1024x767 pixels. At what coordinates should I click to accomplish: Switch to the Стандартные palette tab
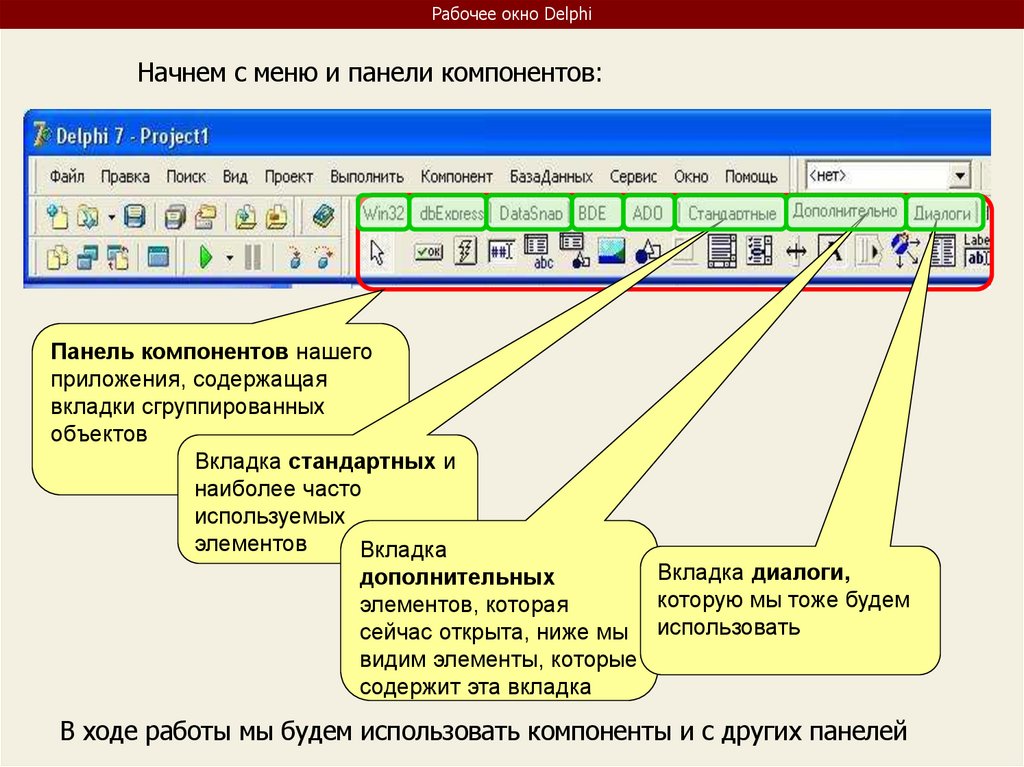tap(731, 212)
